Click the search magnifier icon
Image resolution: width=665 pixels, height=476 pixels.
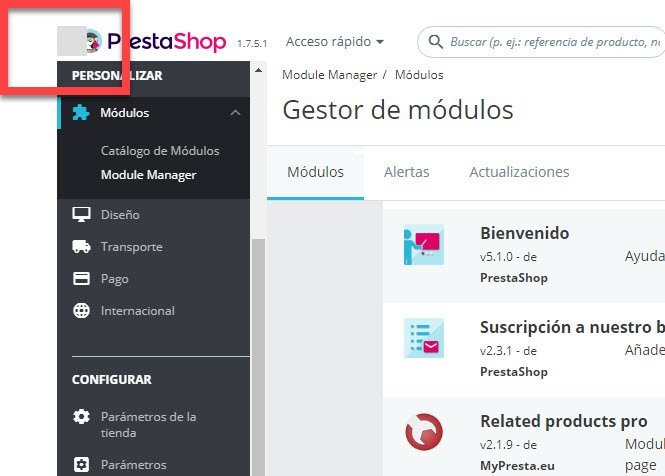click(x=435, y=42)
